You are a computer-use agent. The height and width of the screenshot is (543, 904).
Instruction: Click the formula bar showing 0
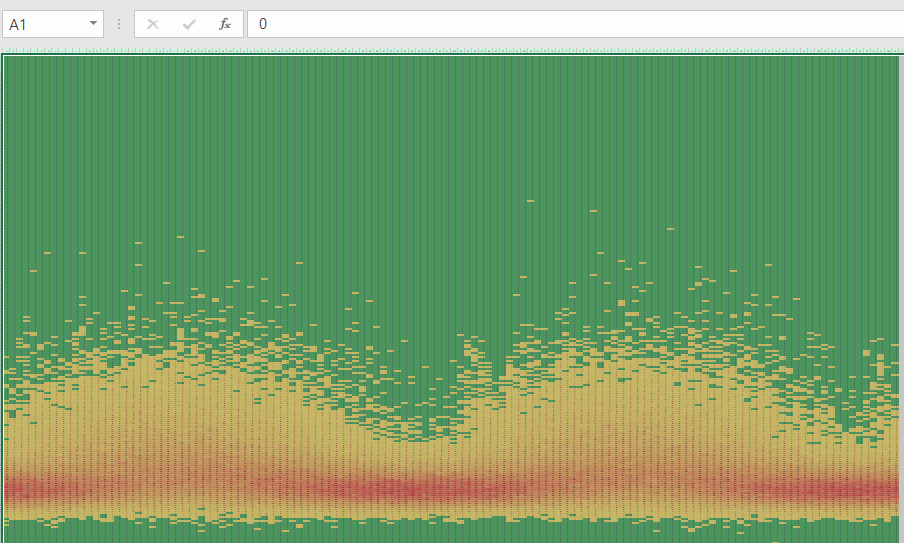[x=575, y=24]
